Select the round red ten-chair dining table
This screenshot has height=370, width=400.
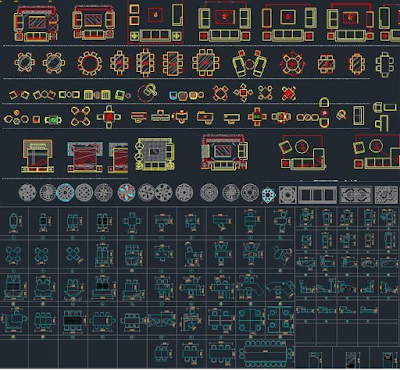89,63
